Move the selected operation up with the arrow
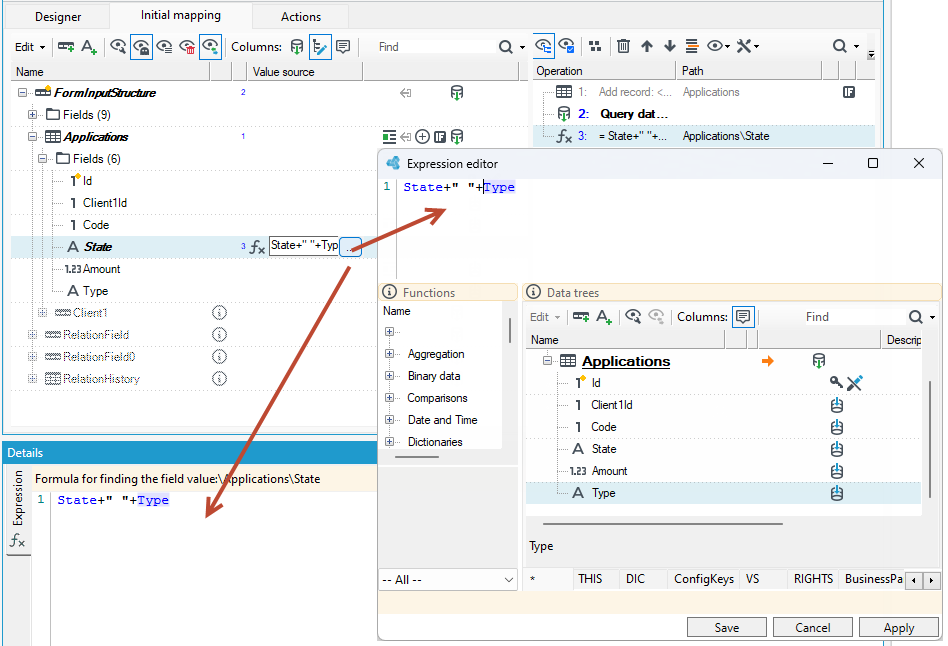This screenshot has height=646, width=948. 647,46
